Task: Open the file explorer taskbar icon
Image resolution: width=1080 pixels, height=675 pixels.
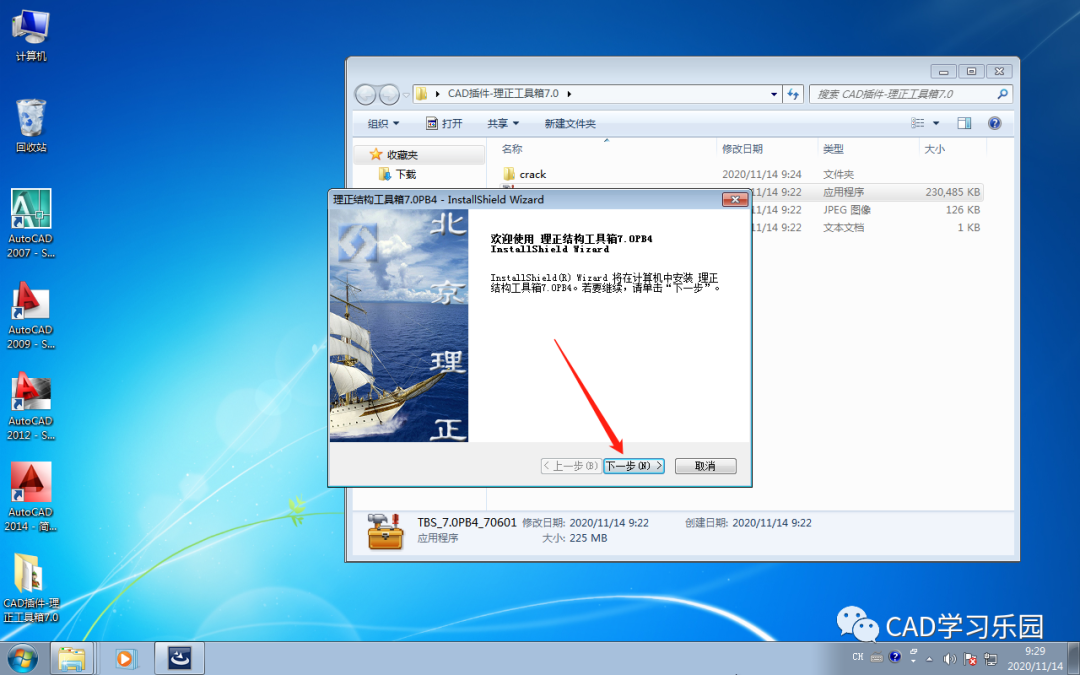Action: (72, 658)
